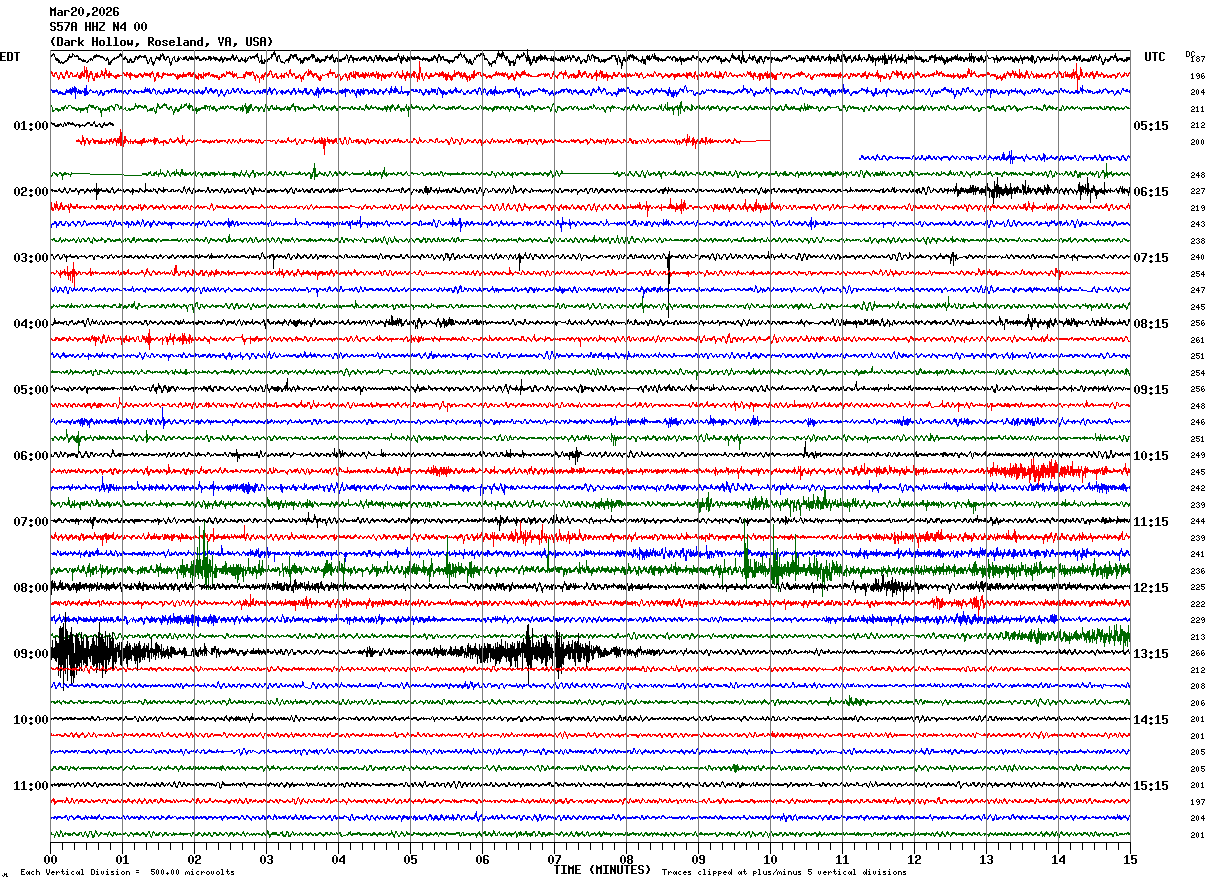The width and height of the screenshot is (1210, 886).
Task: Click the UTC column header
Action: [1155, 57]
